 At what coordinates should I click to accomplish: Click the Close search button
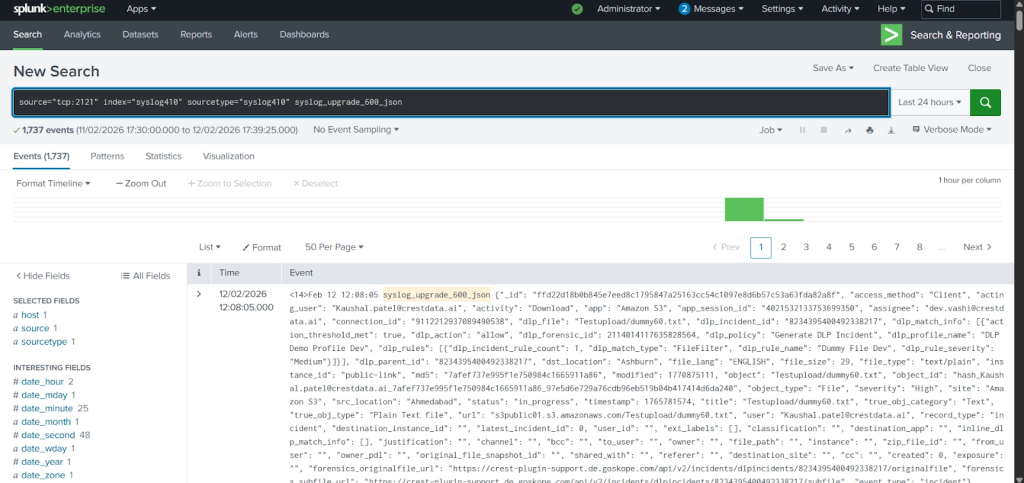(980, 68)
